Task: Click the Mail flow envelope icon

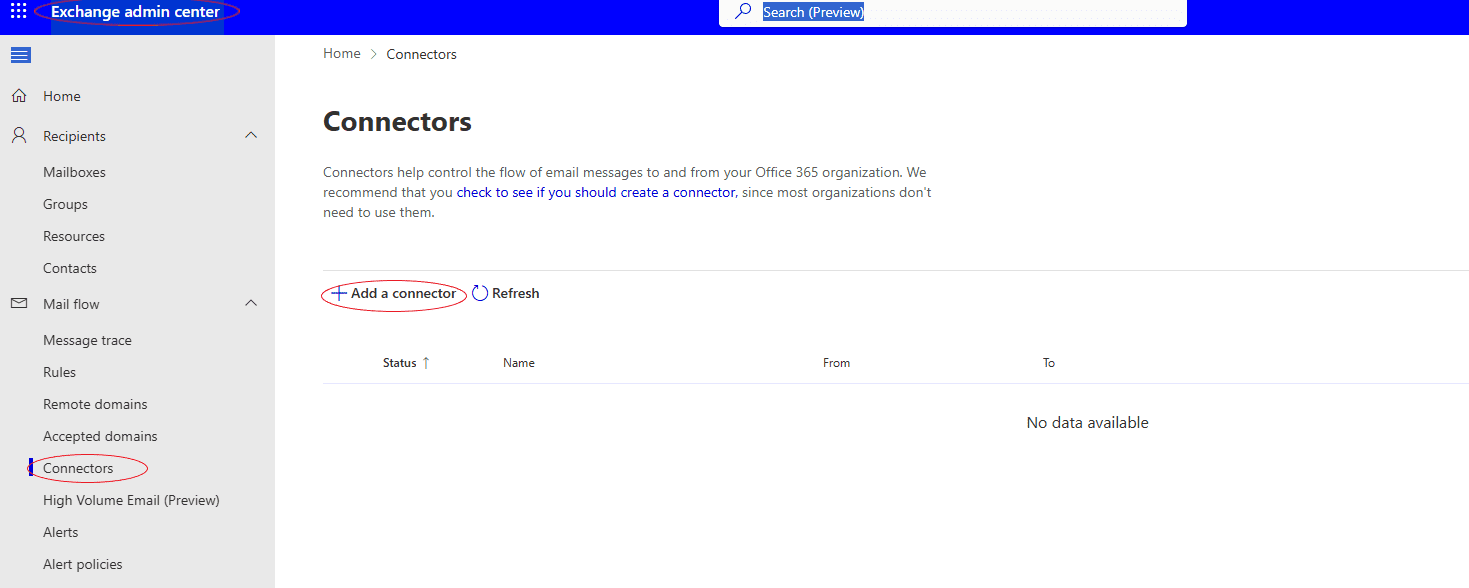Action: pyautogui.click(x=19, y=304)
